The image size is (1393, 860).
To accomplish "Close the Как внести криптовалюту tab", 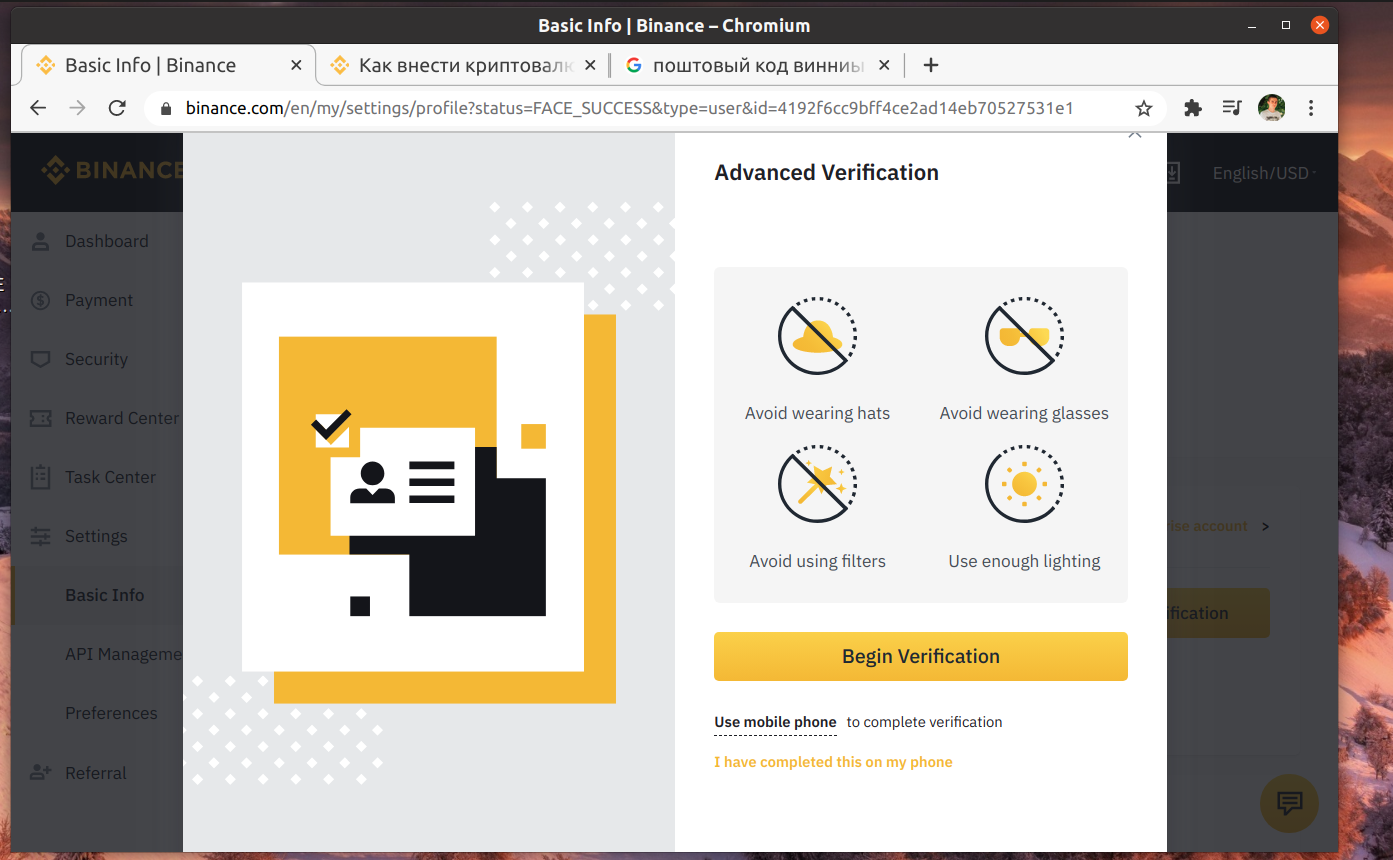I will tap(590, 65).
